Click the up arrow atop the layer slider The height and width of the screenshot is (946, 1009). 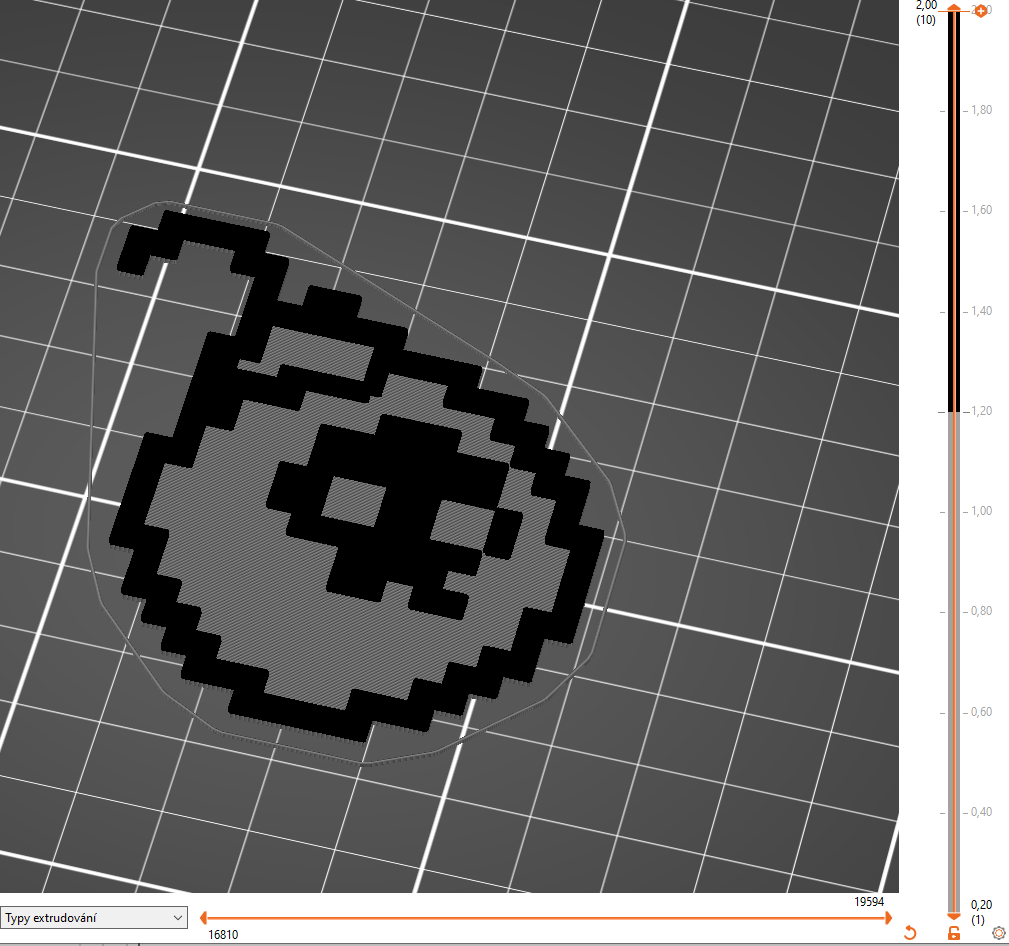[x=954, y=8]
